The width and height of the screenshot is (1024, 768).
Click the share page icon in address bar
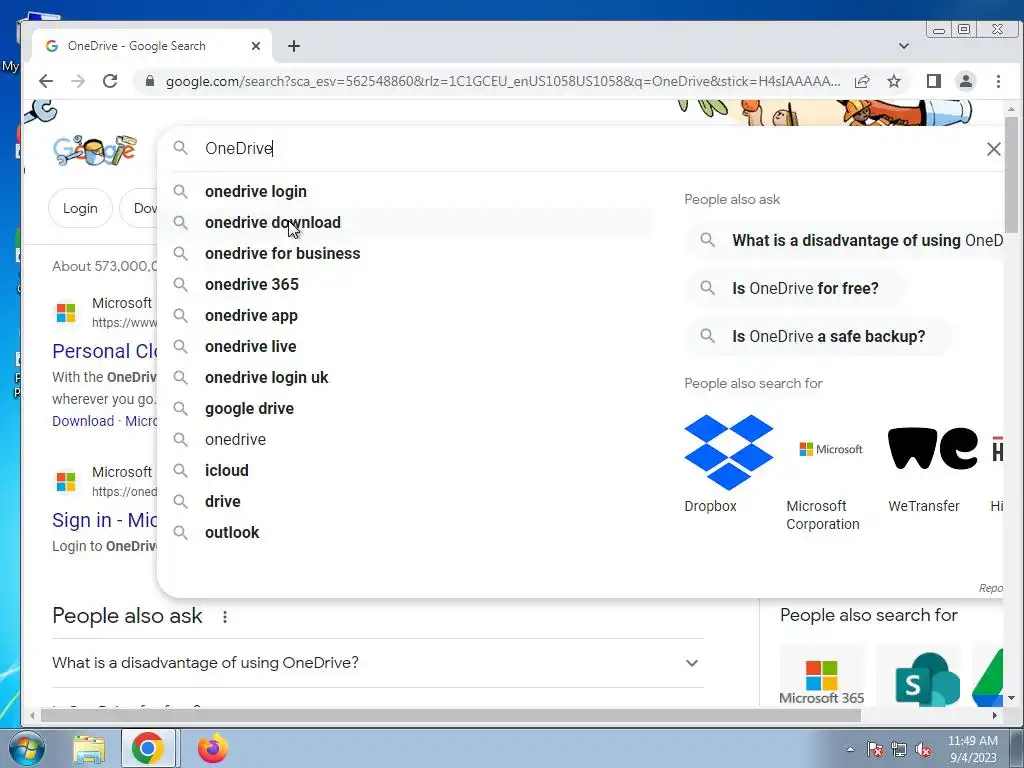coord(861,81)
